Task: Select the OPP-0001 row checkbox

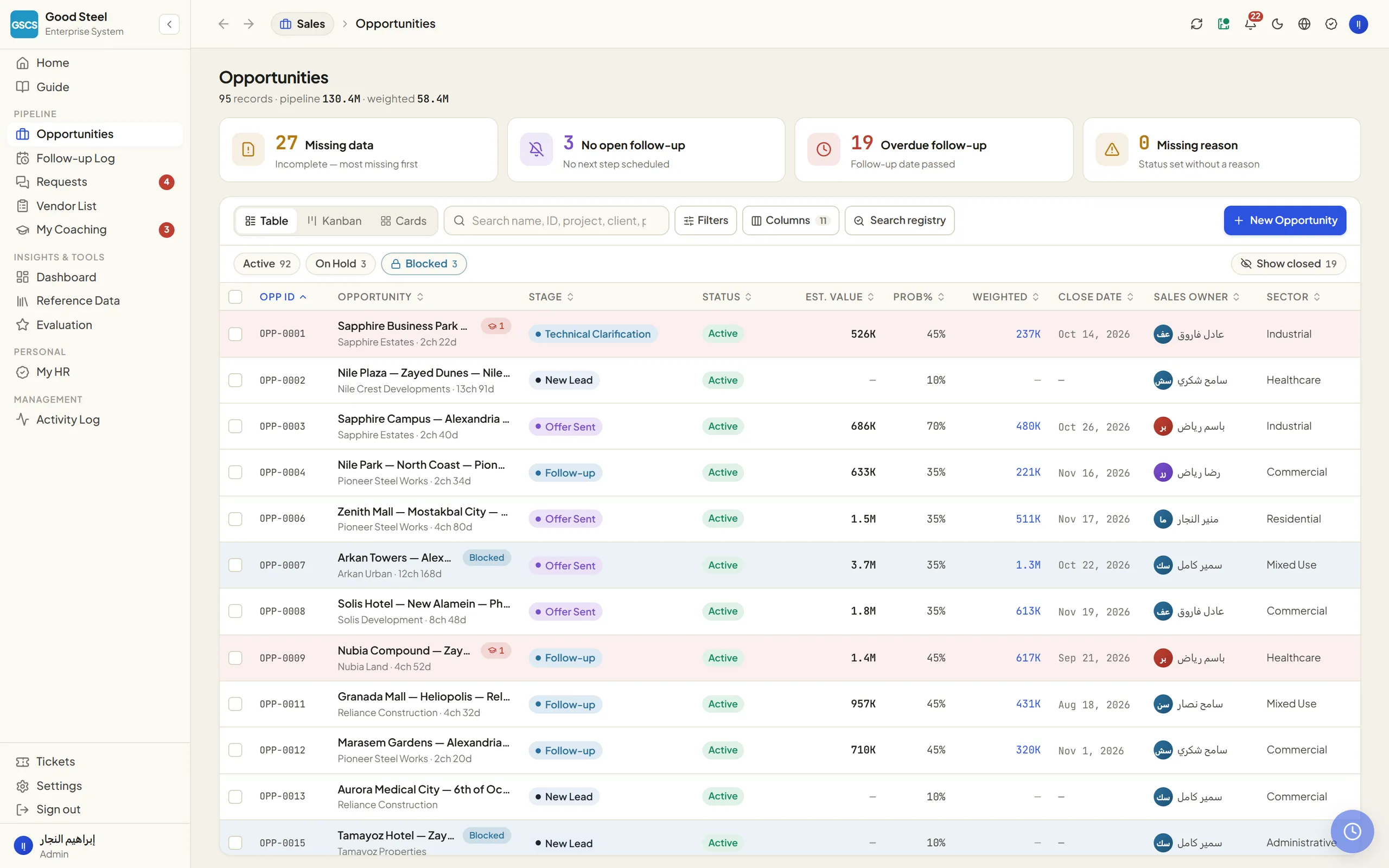Action: click(235, 334)
